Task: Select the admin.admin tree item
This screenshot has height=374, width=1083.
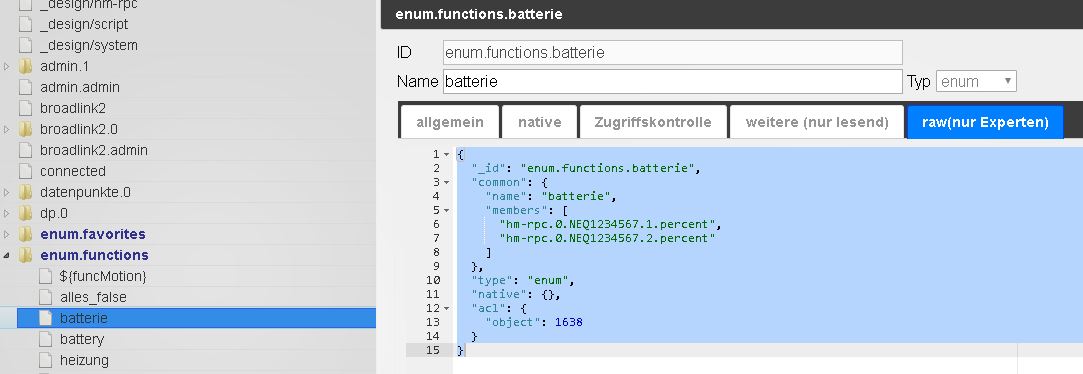Action: coord(80,87)
